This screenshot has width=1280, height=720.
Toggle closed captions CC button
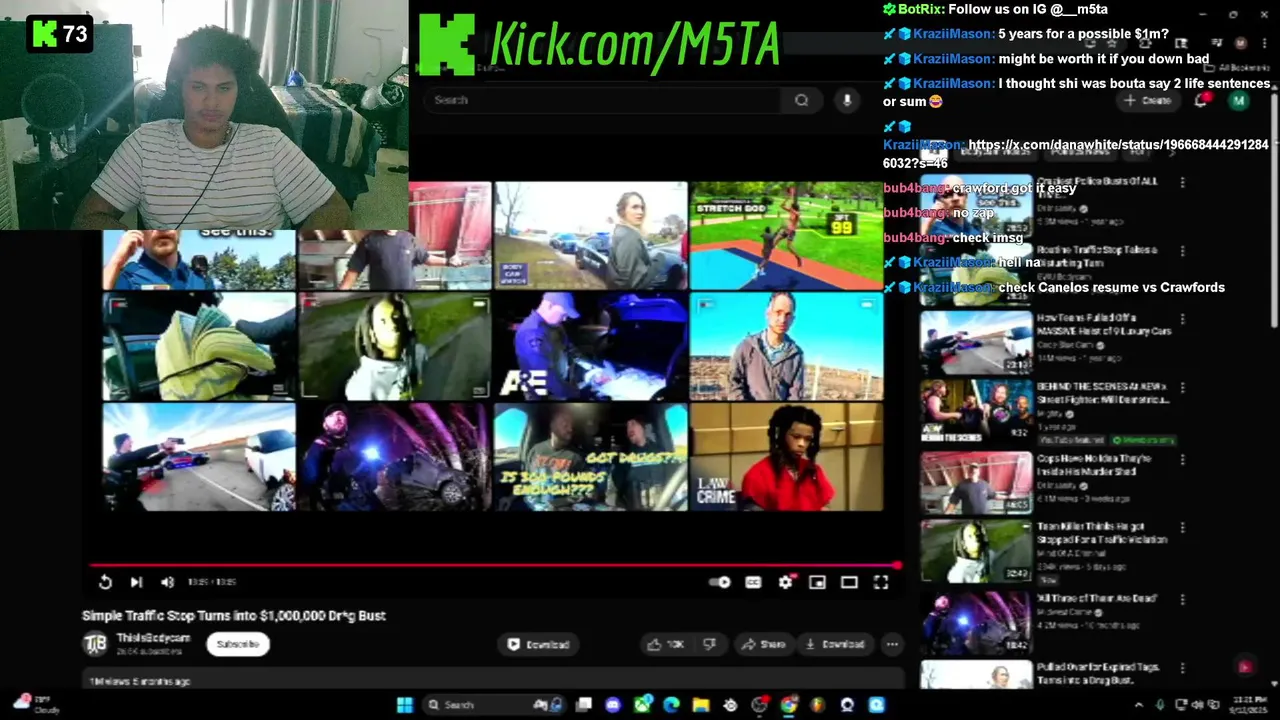pyautogui.click(x=753, y=582)
